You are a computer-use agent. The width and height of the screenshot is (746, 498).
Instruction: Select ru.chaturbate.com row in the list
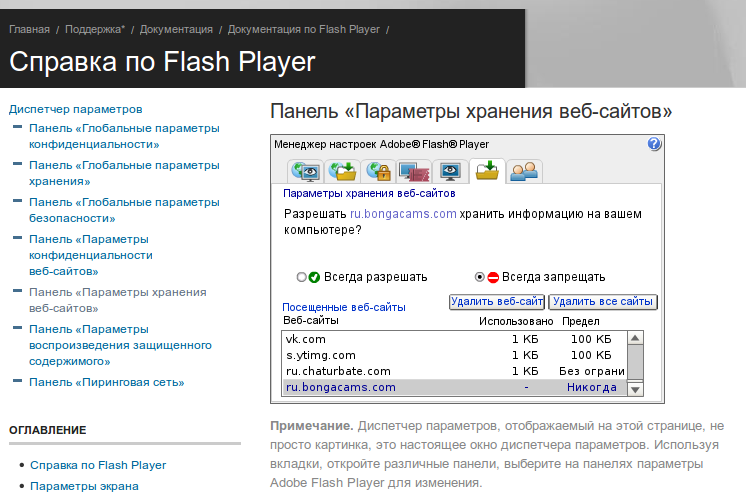(454, 371)
